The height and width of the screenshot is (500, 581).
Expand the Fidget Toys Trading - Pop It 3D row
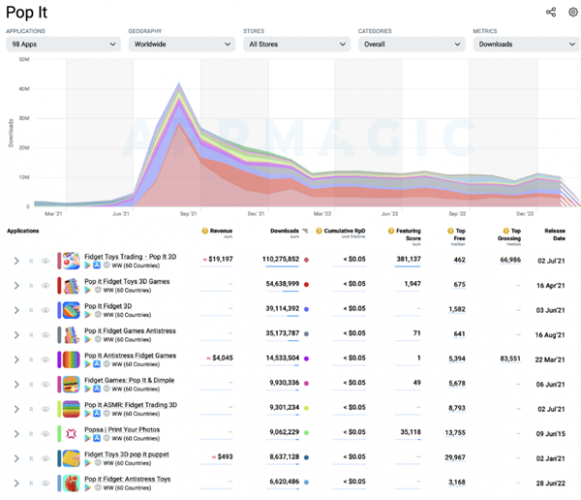(x=17, y=261)
